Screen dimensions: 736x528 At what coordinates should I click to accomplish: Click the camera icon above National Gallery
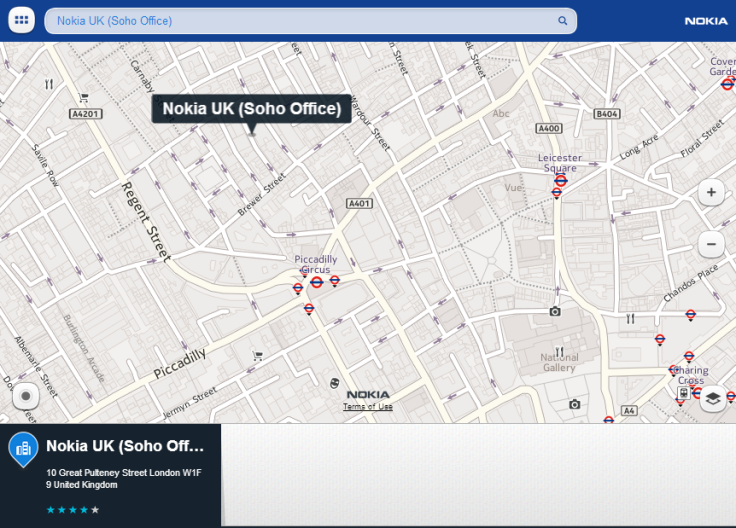[555, 311]
